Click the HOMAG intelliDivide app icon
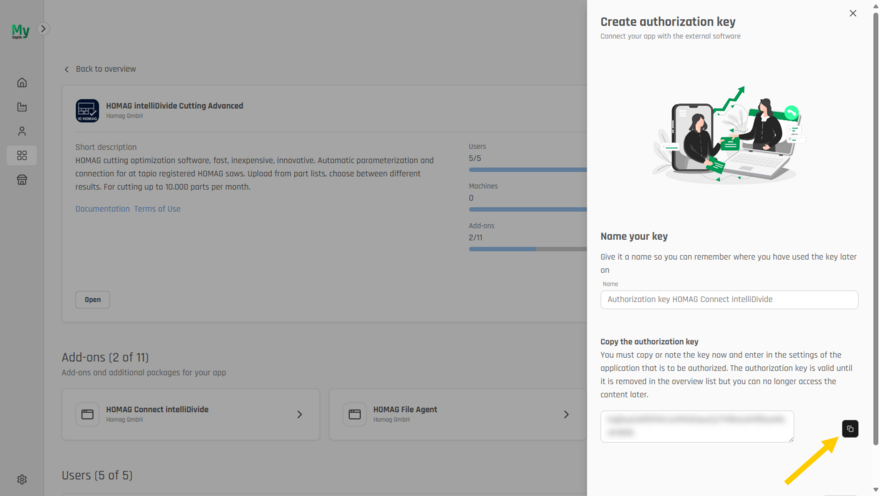Image resolution: width=880 pixels, height=496 pixels. pyautogui.click(x=87, y=111)
